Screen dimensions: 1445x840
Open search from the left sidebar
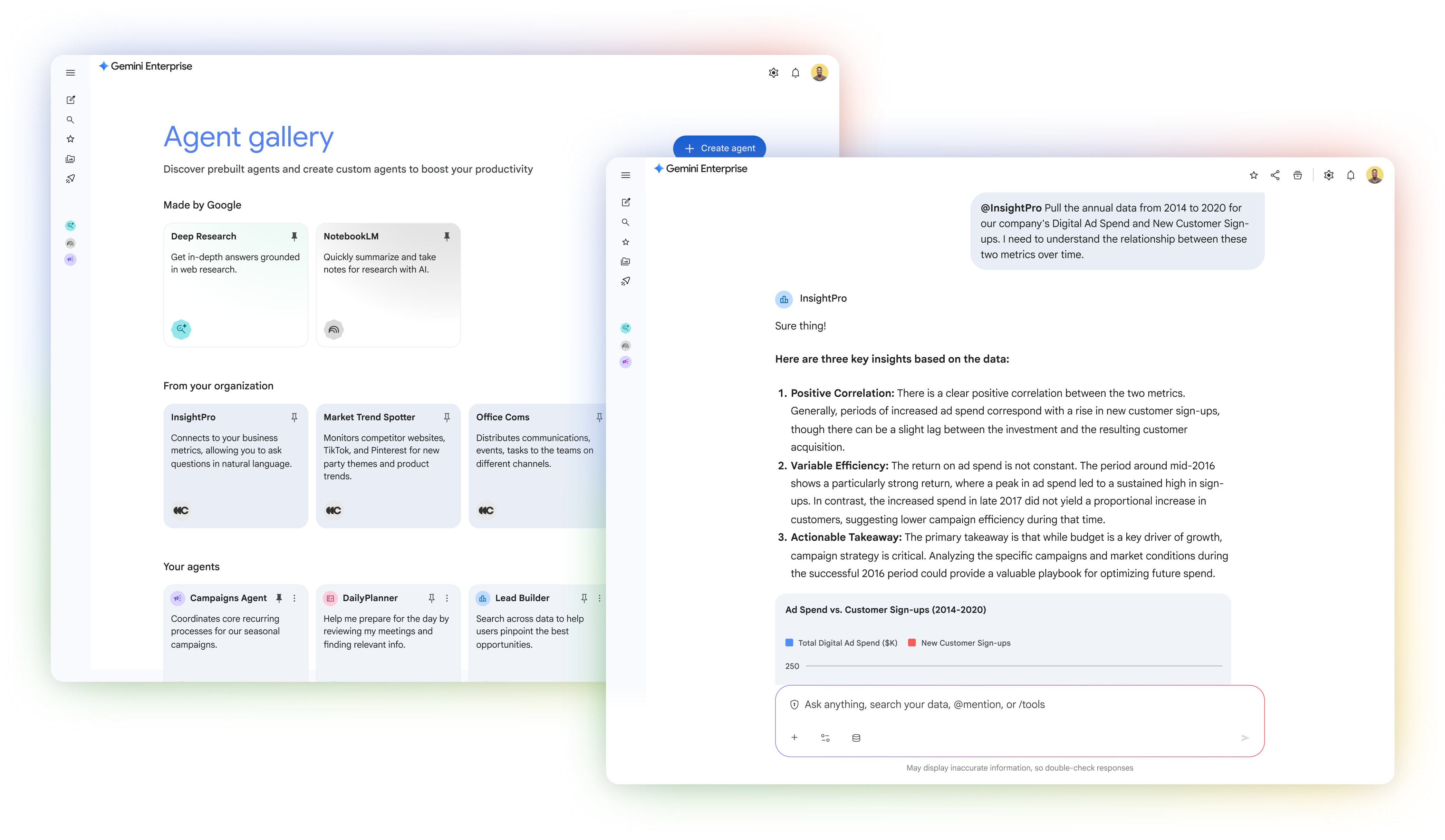point(626,222)
